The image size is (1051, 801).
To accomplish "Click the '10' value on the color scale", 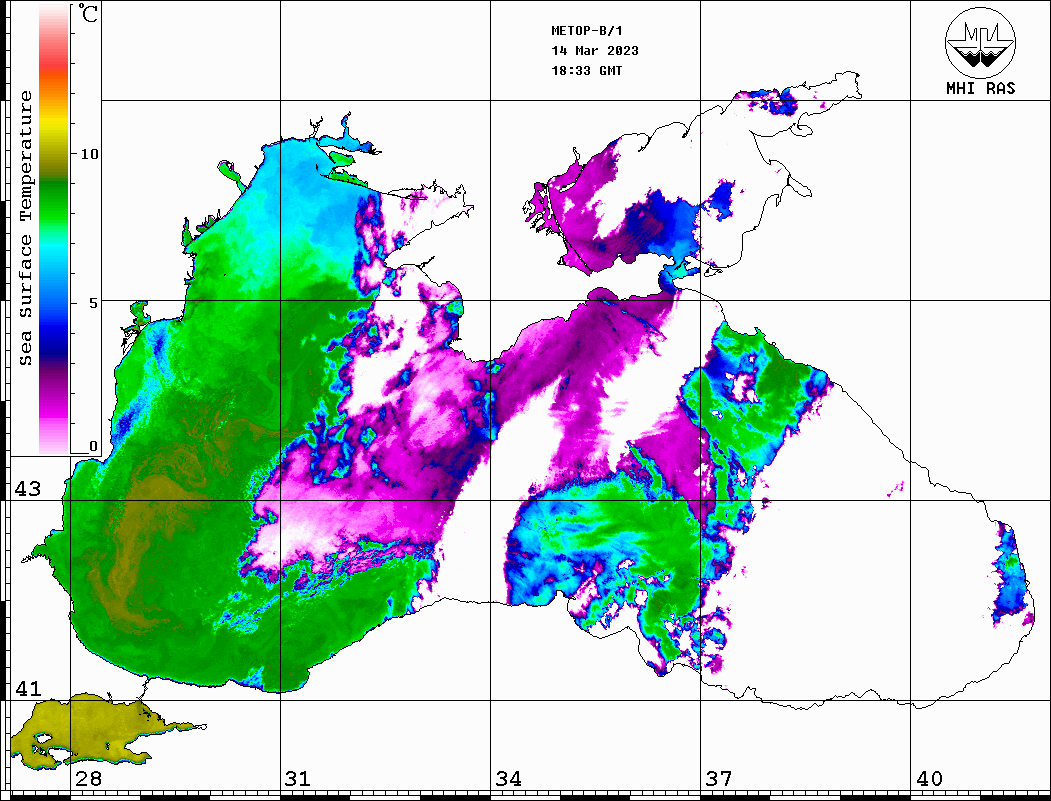I will (89, 154).
